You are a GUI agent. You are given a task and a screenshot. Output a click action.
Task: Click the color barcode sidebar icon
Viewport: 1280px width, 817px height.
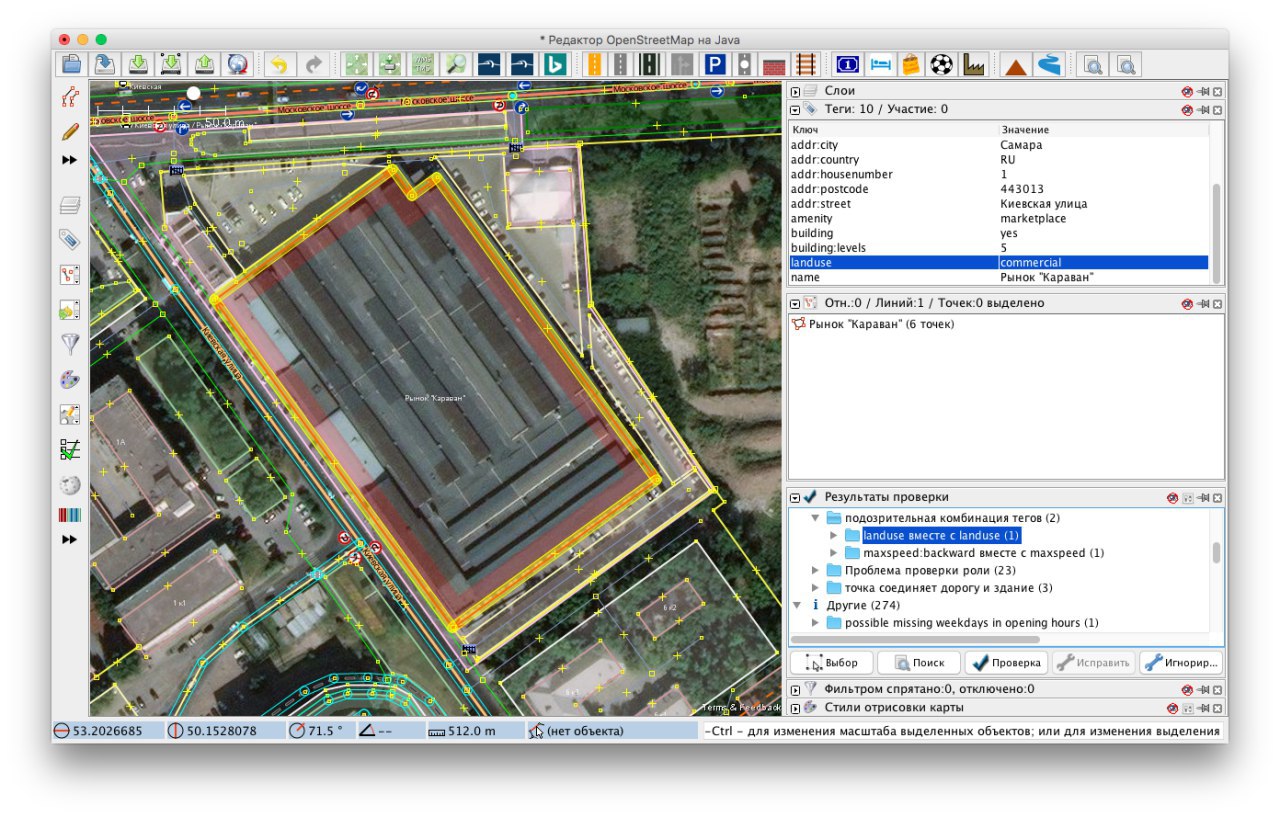[x=70, y=516]
